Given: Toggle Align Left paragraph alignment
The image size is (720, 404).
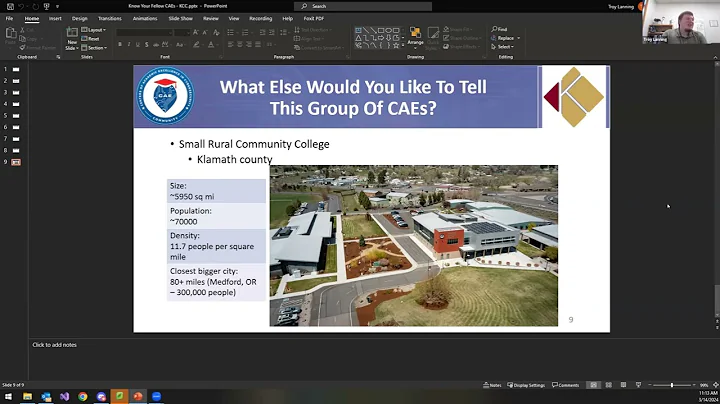Looking at the screenshot, I should click(x=231, y=45).
